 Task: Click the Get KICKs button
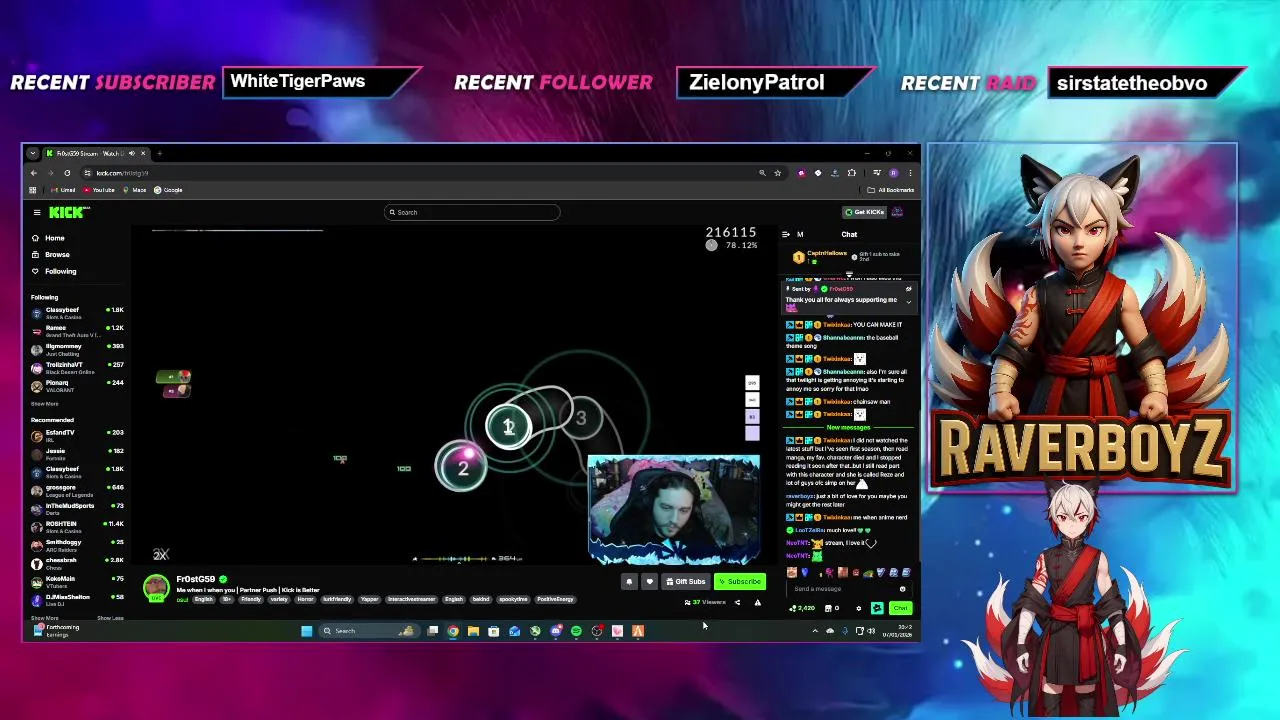(864, 212)
